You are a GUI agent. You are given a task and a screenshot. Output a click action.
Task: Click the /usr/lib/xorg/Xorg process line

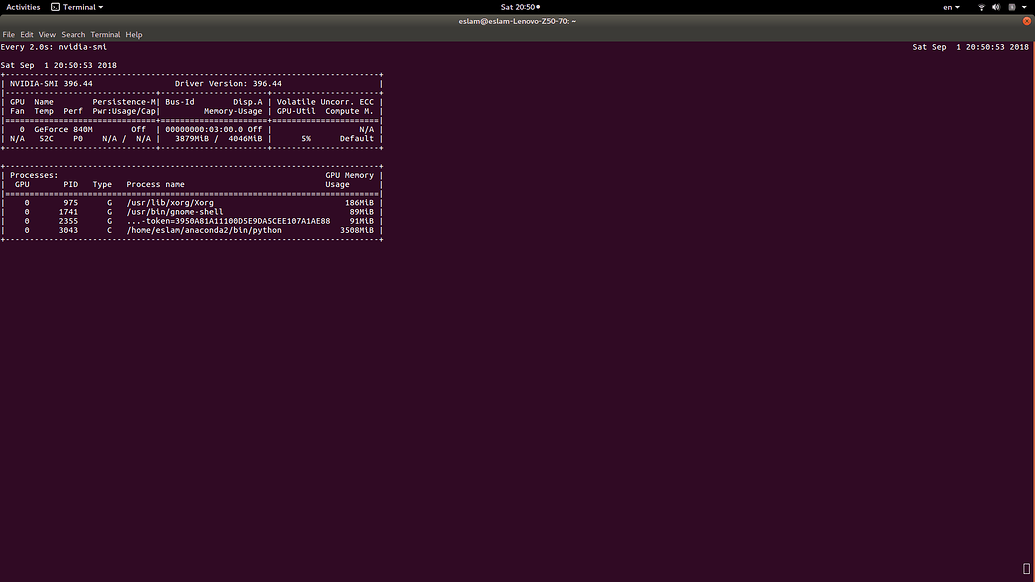[x=170, y=203]
